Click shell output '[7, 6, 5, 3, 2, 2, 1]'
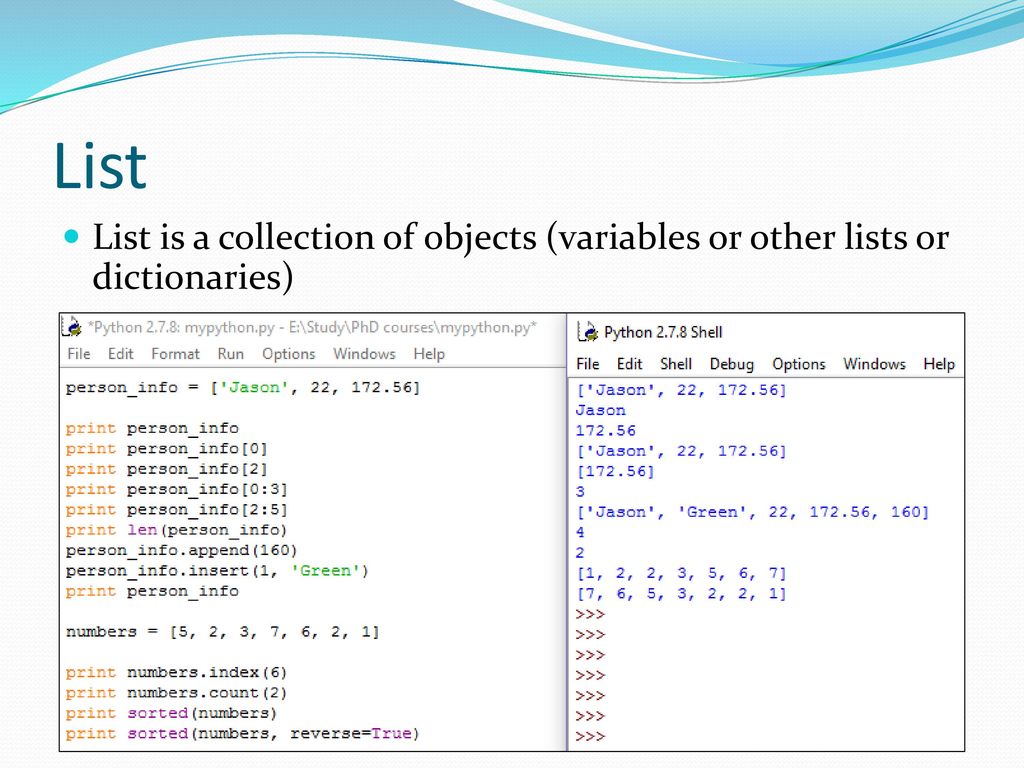The image size is (1024, 768). click(x=681, y=594)
